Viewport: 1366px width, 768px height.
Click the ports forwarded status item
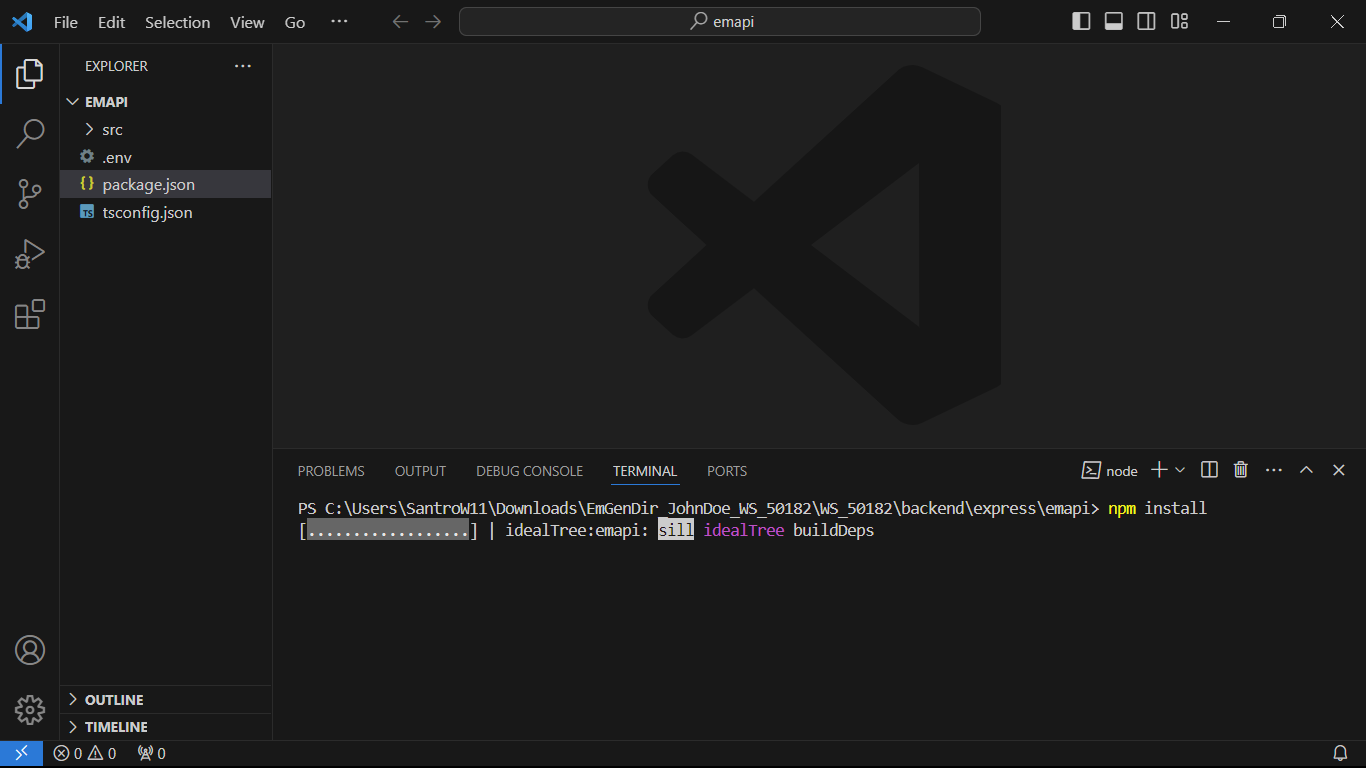pyautogui.click(x=152, y=753)
